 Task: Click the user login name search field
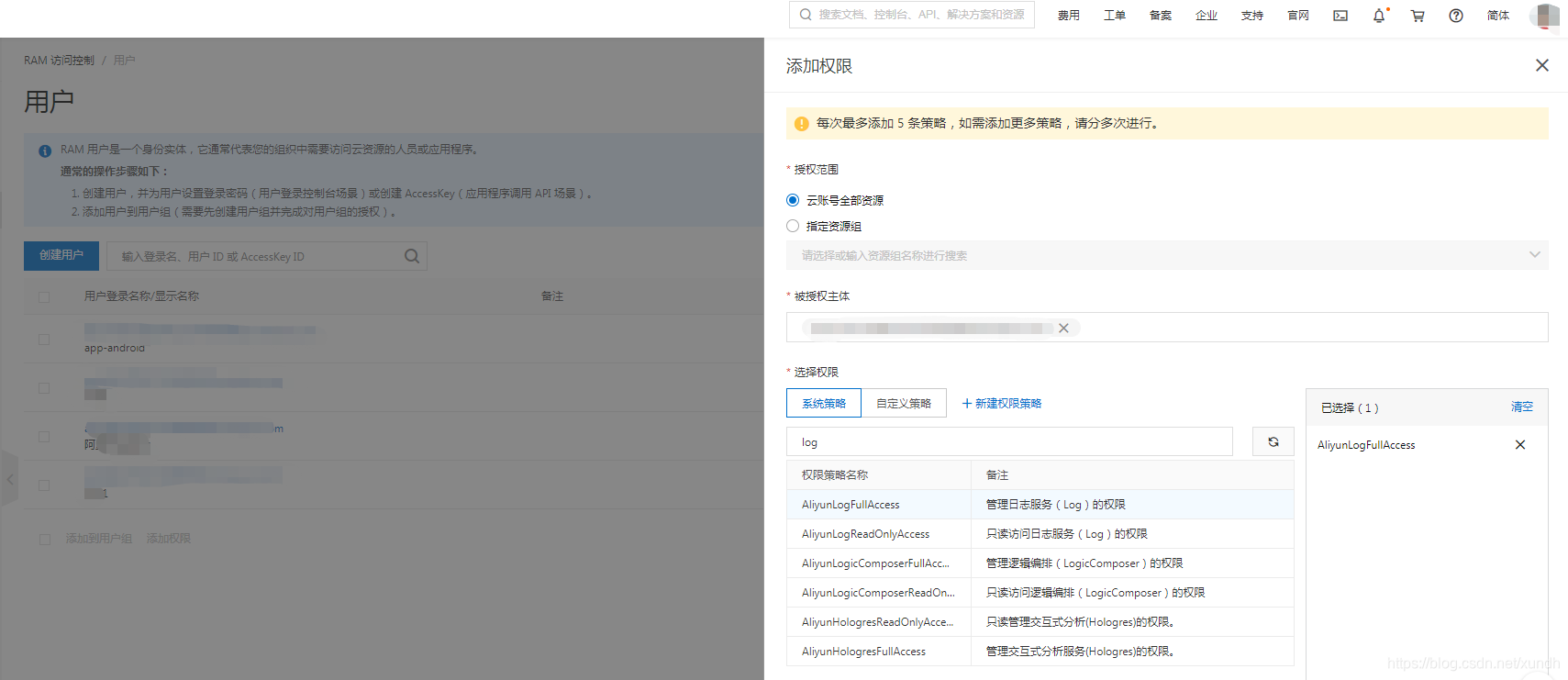[x=267, y=256]
